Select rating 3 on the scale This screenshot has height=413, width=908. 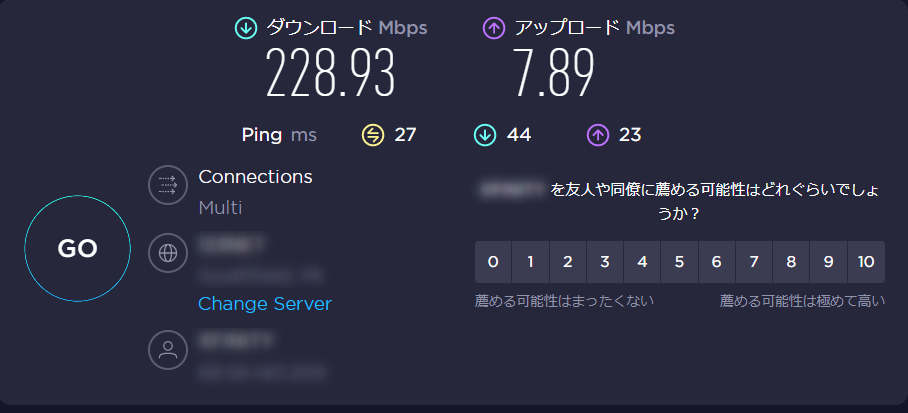[x=605, y=262]
